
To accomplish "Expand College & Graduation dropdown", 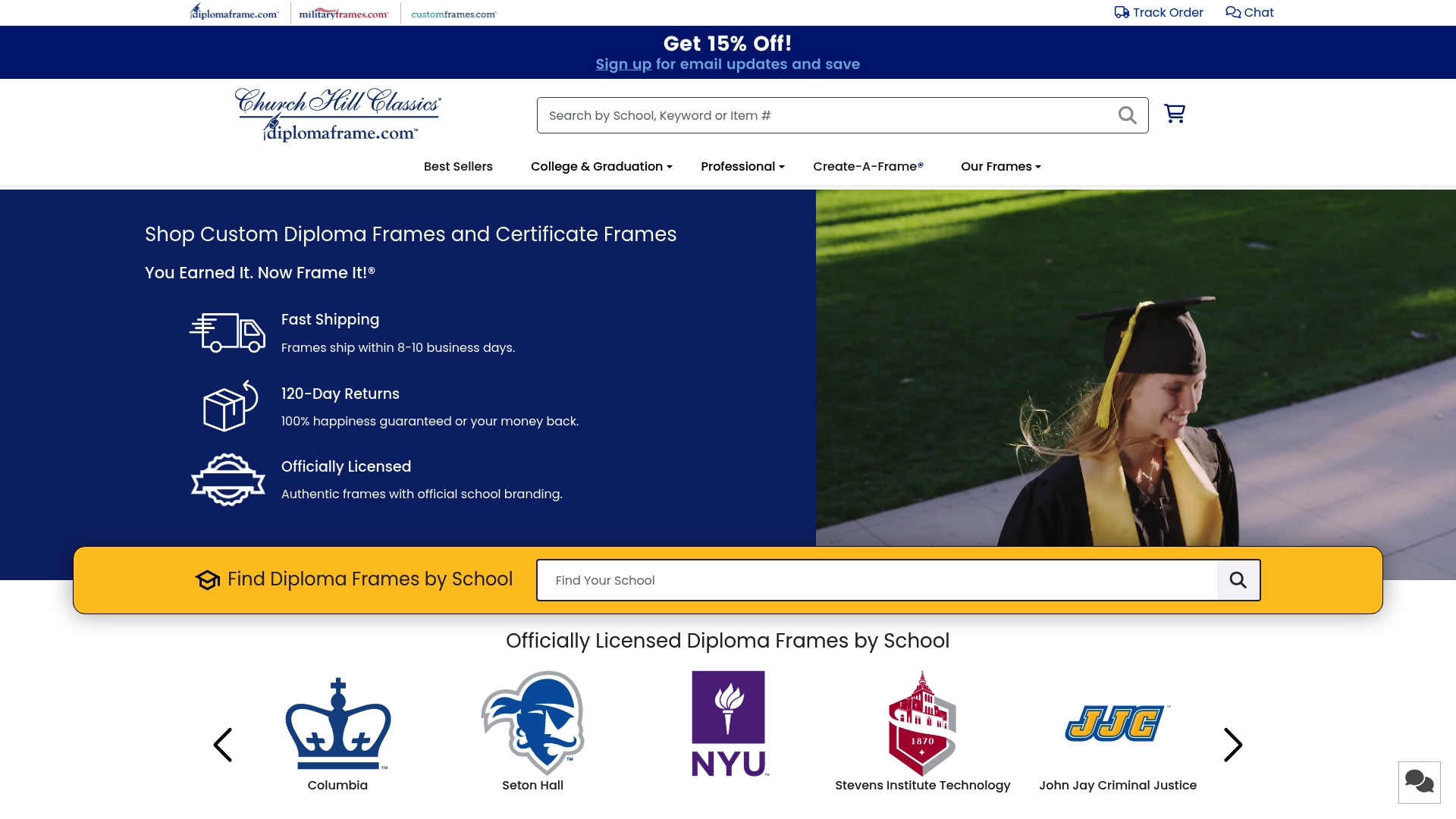I will tap(601, 166).
